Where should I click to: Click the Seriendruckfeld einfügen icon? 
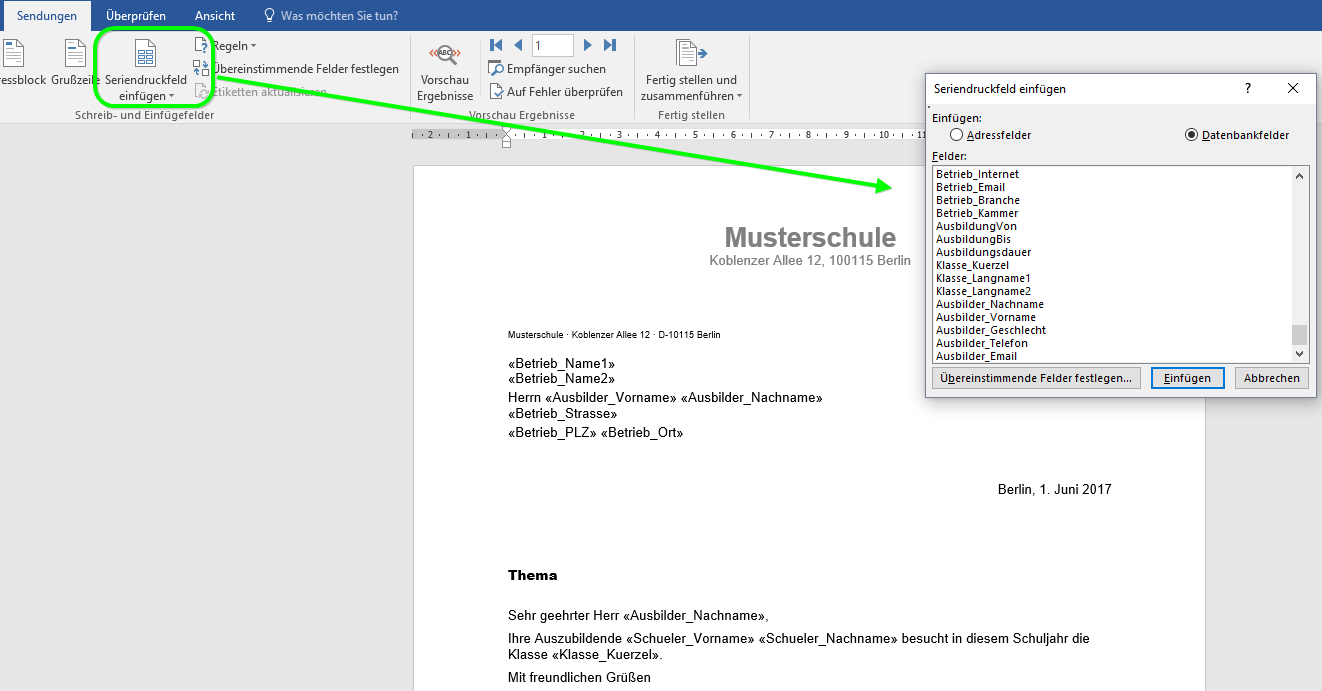coord(146,55)
